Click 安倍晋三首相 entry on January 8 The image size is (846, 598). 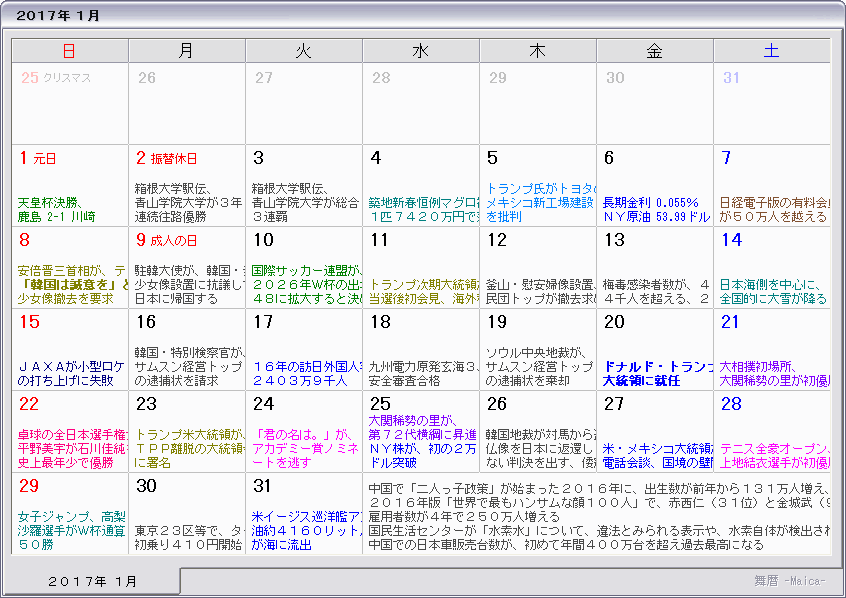click(72, 285)
